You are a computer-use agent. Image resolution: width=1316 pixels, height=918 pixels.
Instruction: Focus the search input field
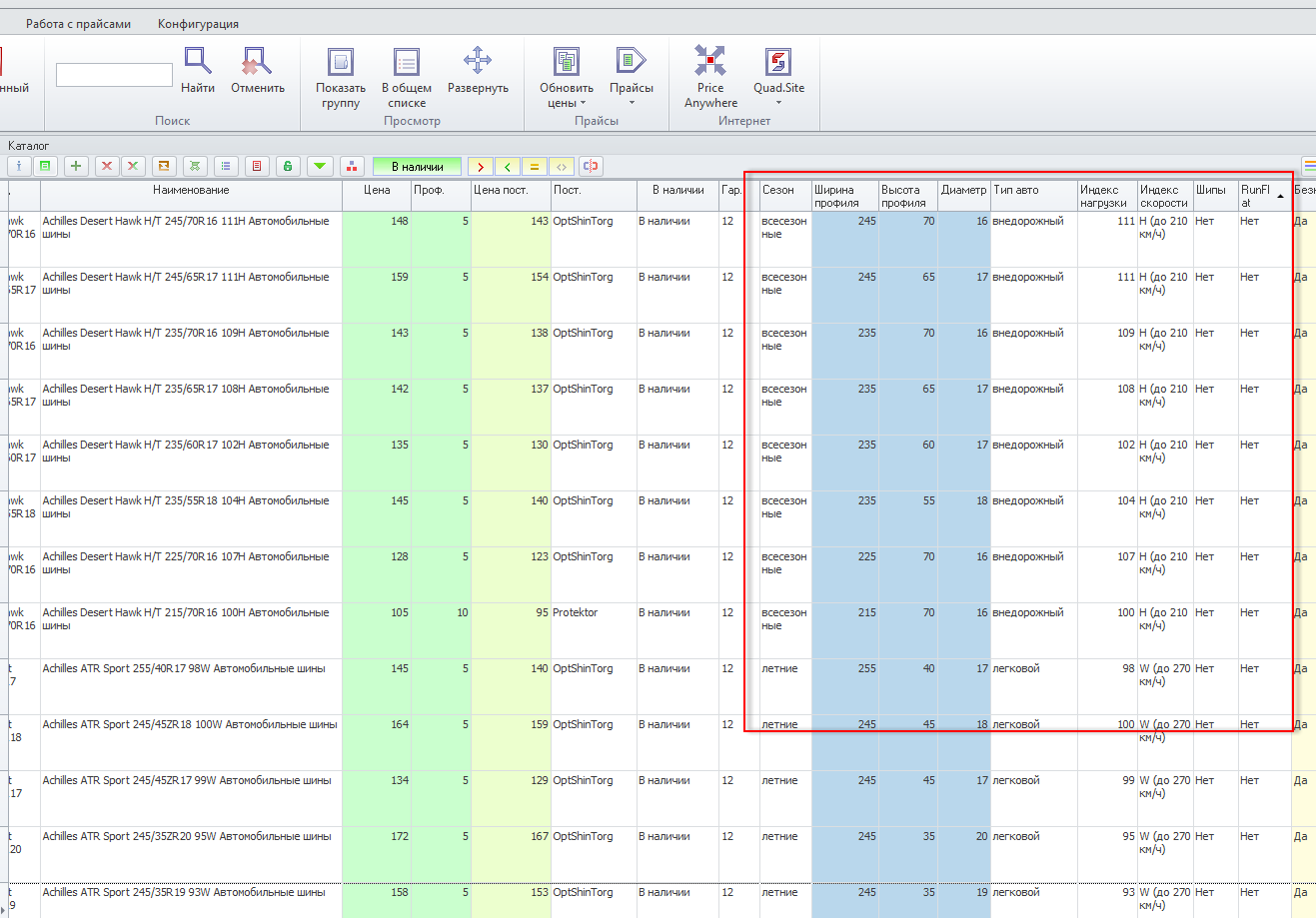[x=115, y=75]
